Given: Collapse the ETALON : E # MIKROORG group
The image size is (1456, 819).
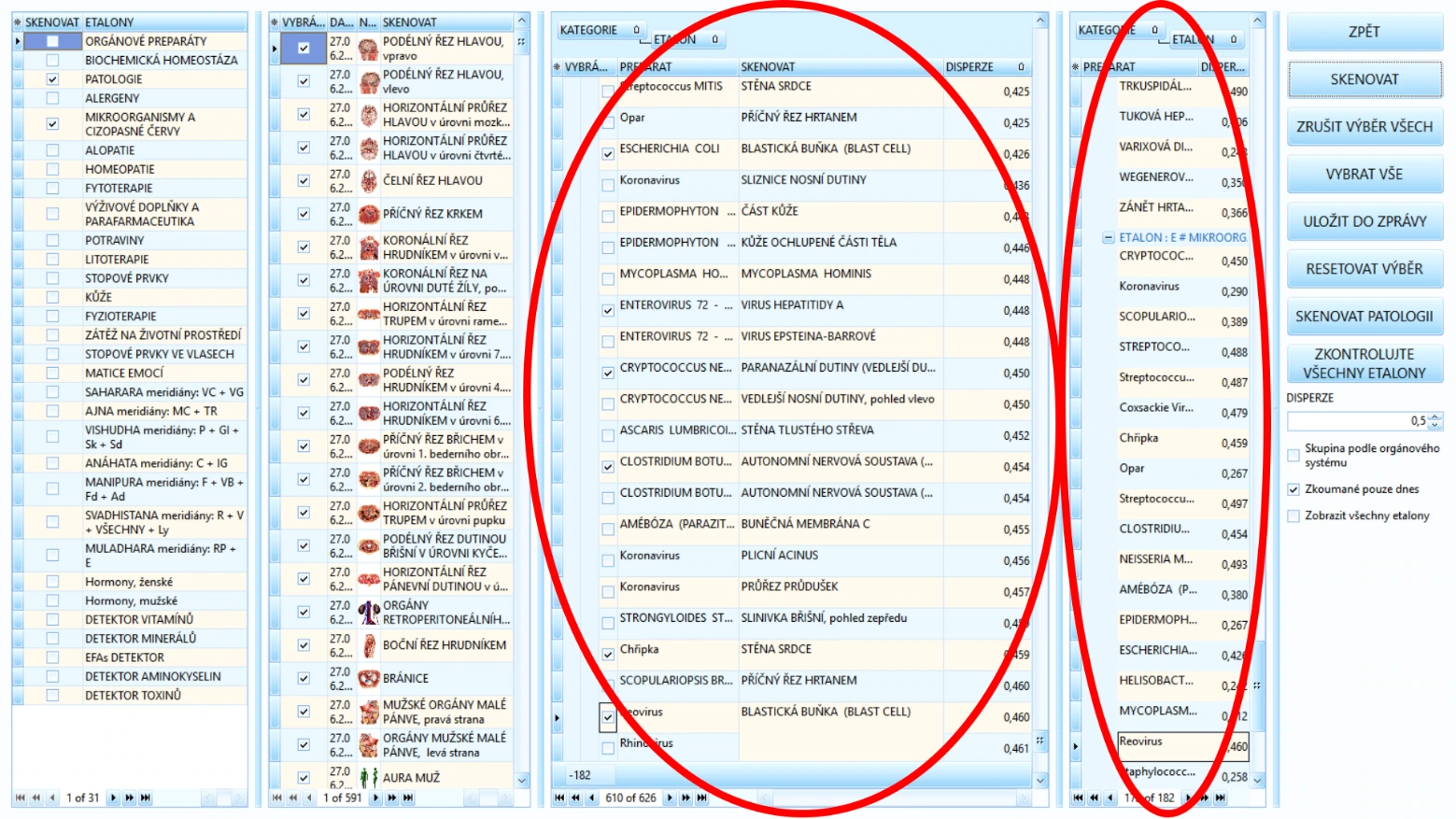Looking at the screenshot, I should coord(1109,237).
